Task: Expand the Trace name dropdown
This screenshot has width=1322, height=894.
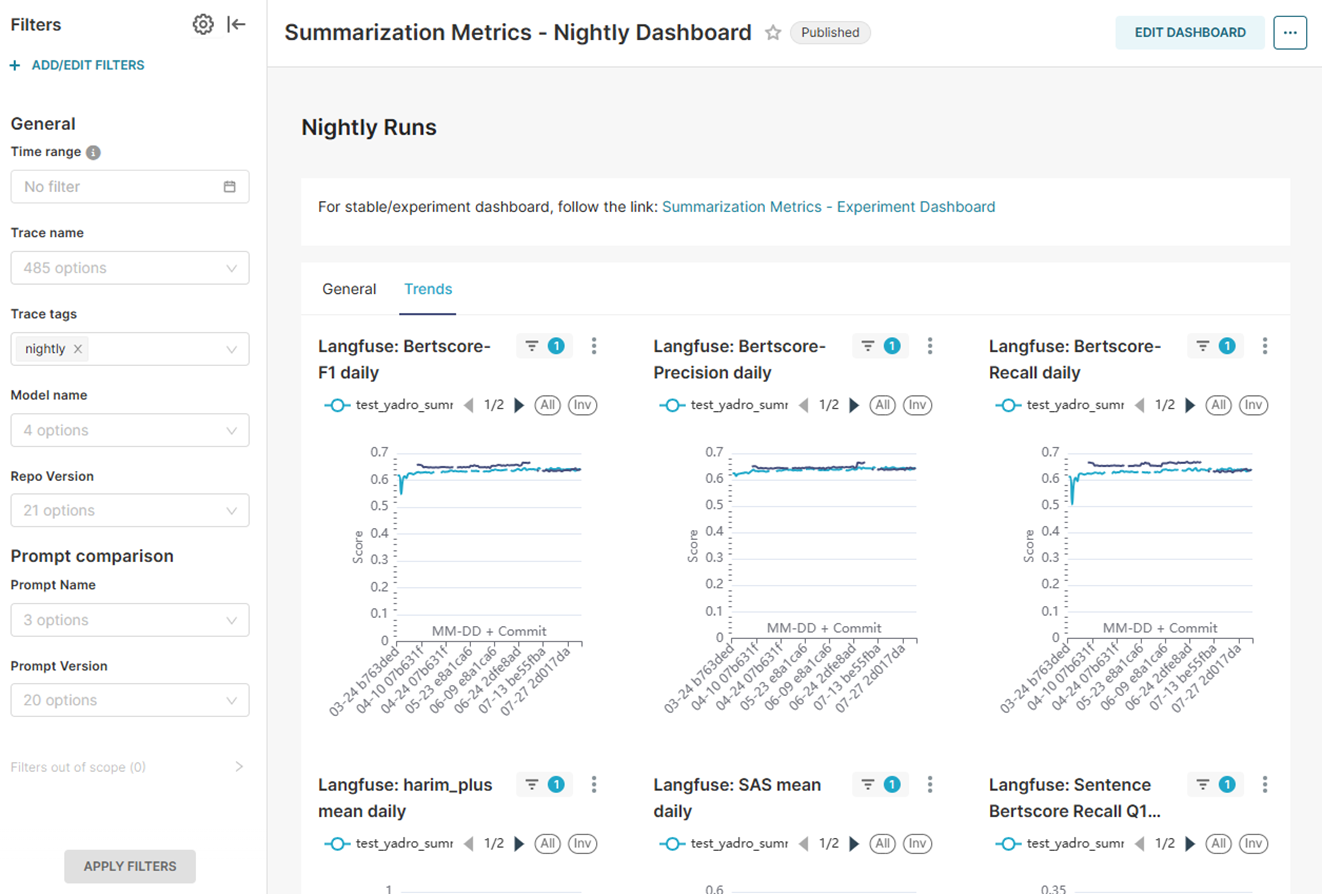Action: (x=130, y=268)
